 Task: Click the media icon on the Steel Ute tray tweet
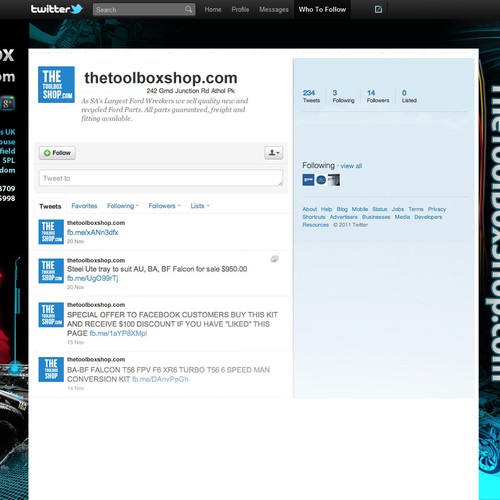click(x=274, y=259)
